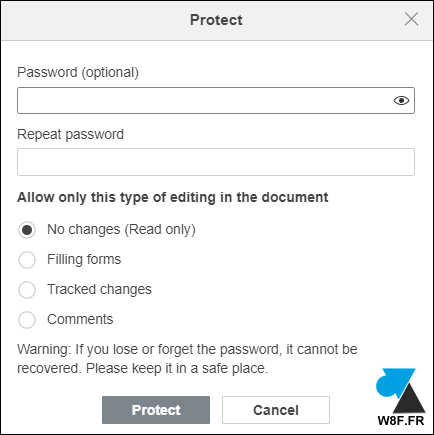Click the Protect dialog title bar
The image size is (434, 435).
click(x=216, y=20)
